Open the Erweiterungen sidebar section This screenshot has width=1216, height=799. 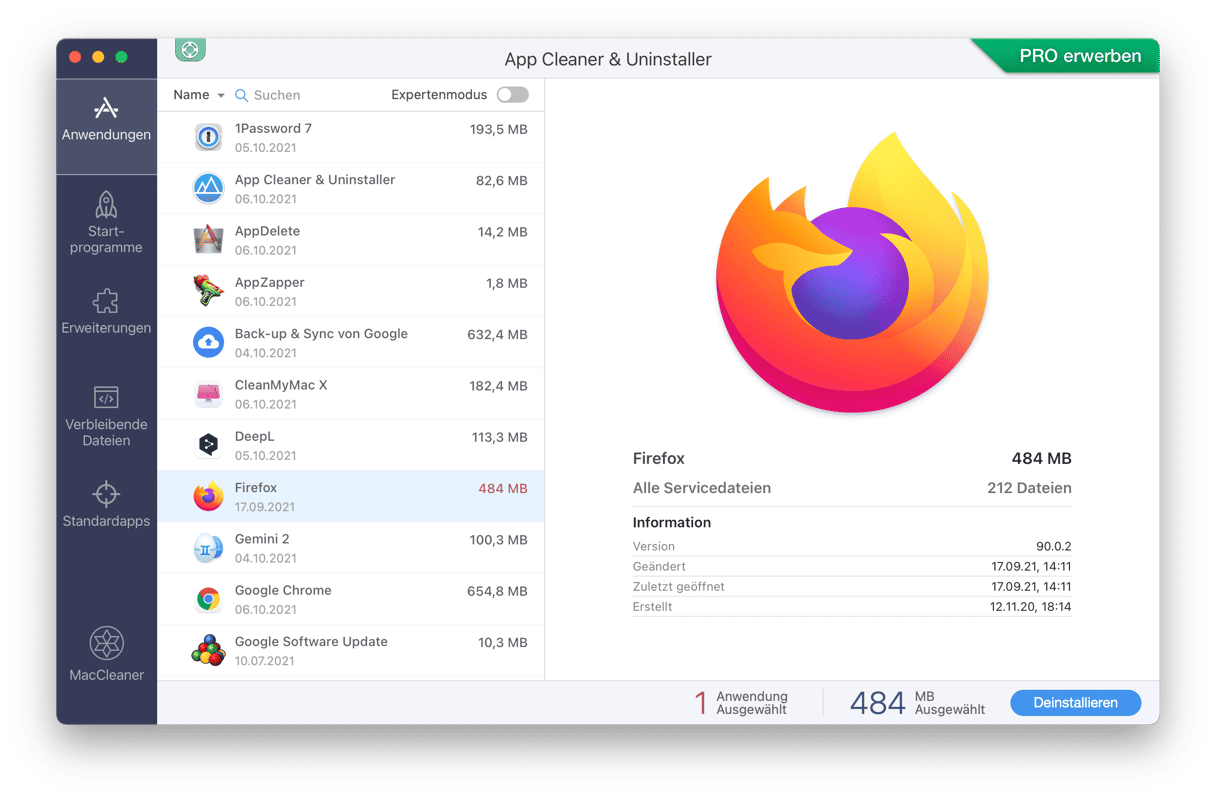(x=106, y=311)
